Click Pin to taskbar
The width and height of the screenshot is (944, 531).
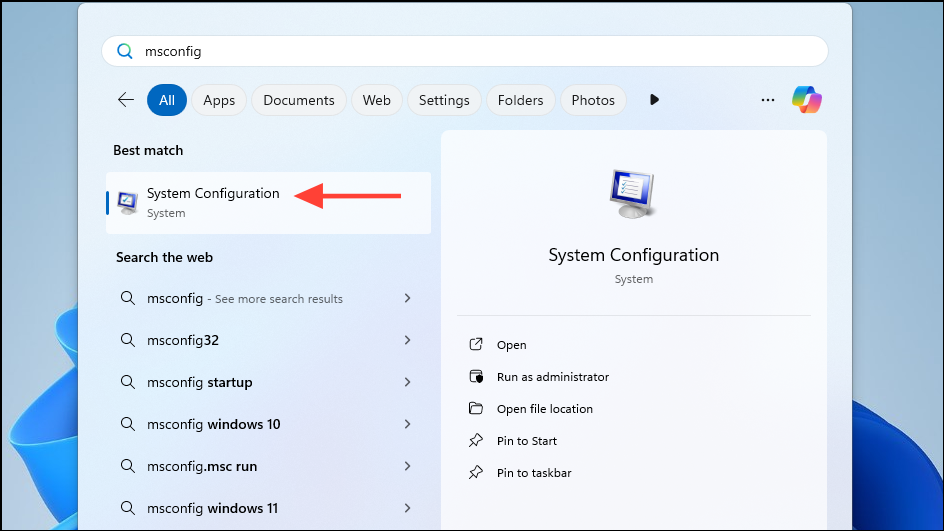tap(534, 473)
